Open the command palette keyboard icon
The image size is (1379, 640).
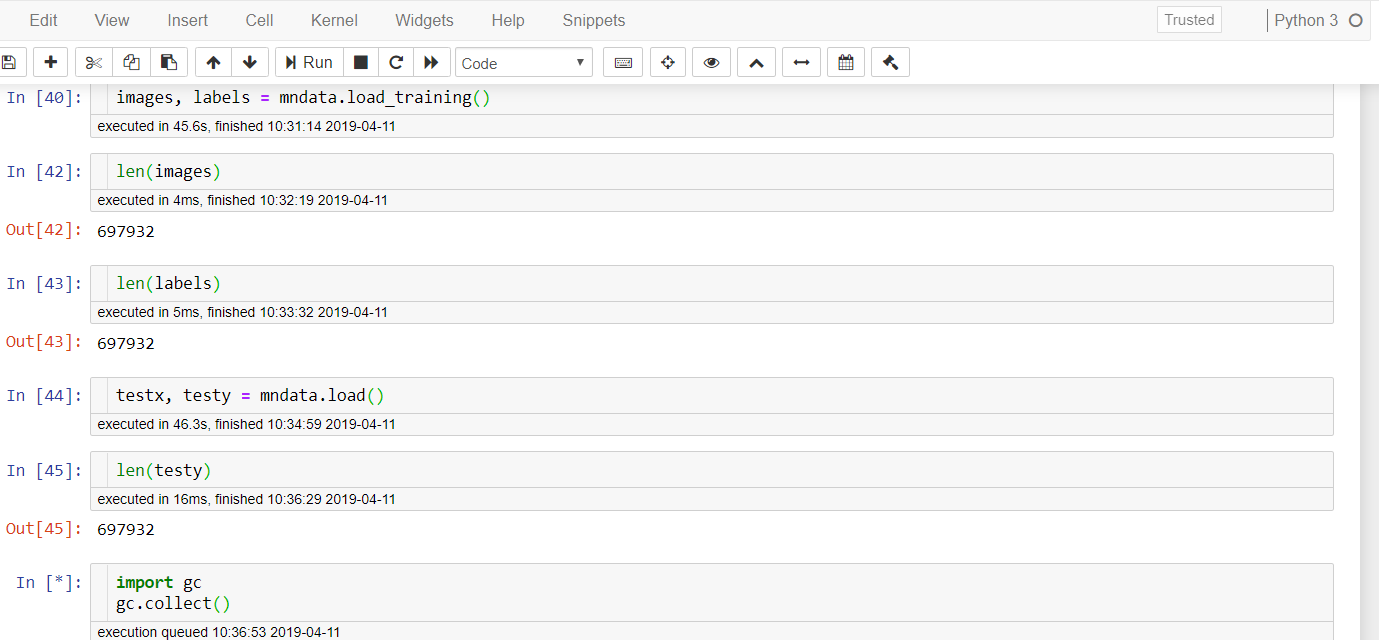623,62
